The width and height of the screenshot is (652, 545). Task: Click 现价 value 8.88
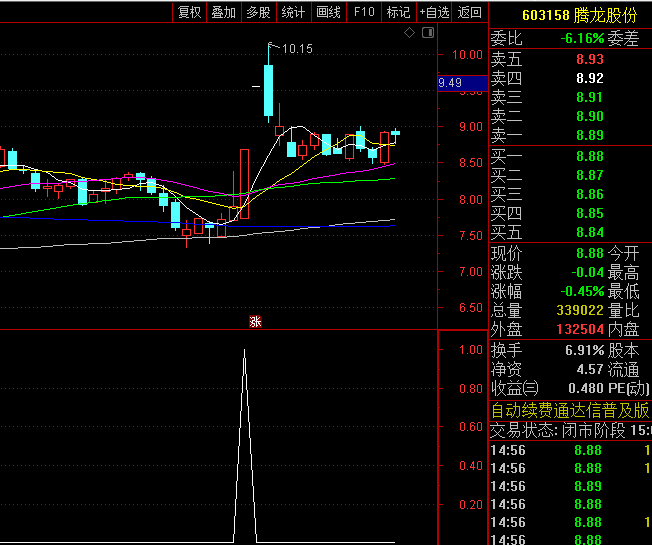590,253
